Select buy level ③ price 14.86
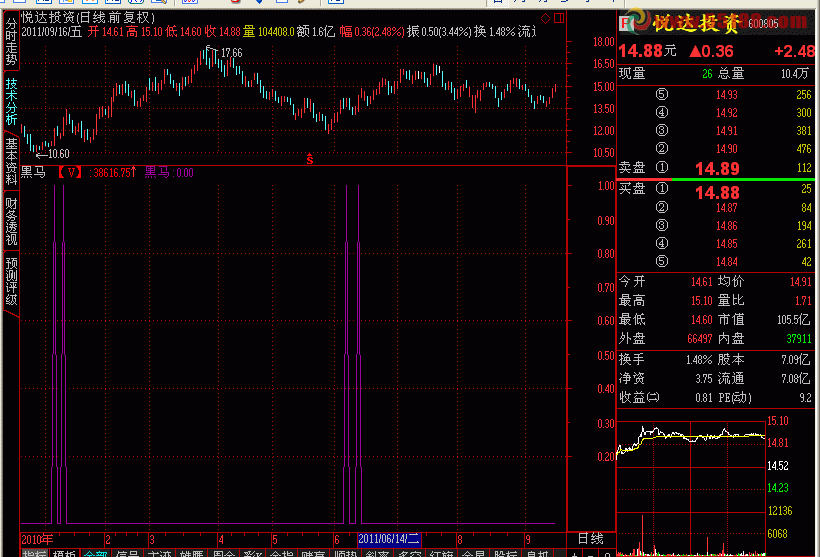The width and height of the screenshot is (820, 557). point(726,226)
